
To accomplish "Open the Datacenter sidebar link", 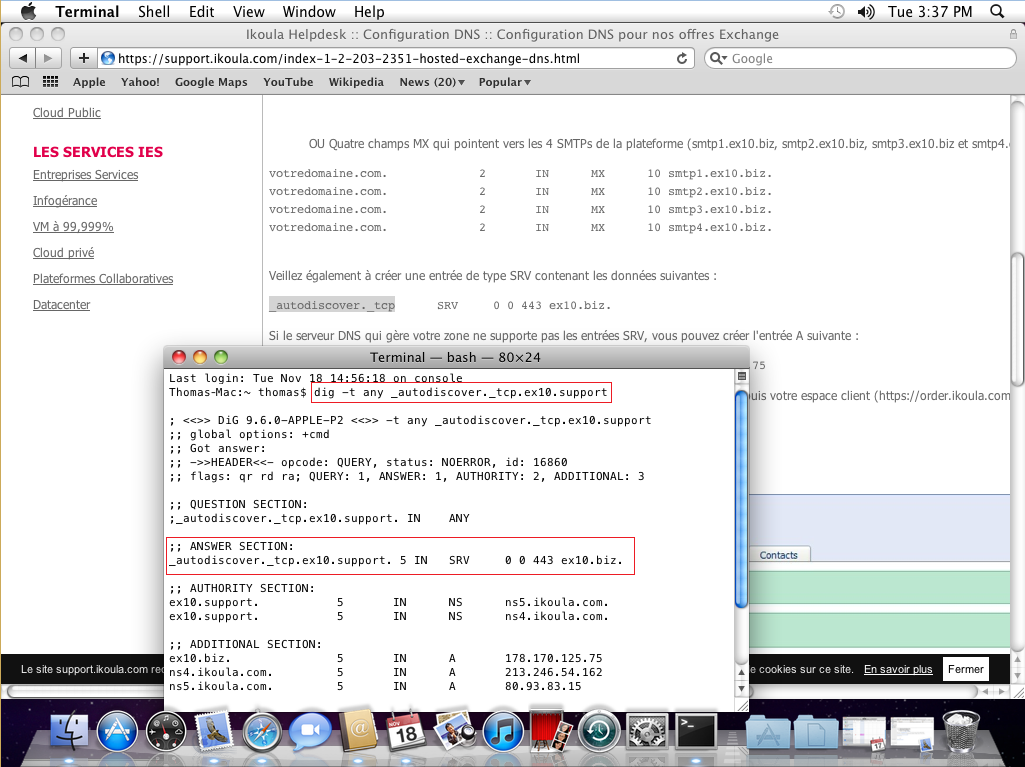I will tap(61, 304).
